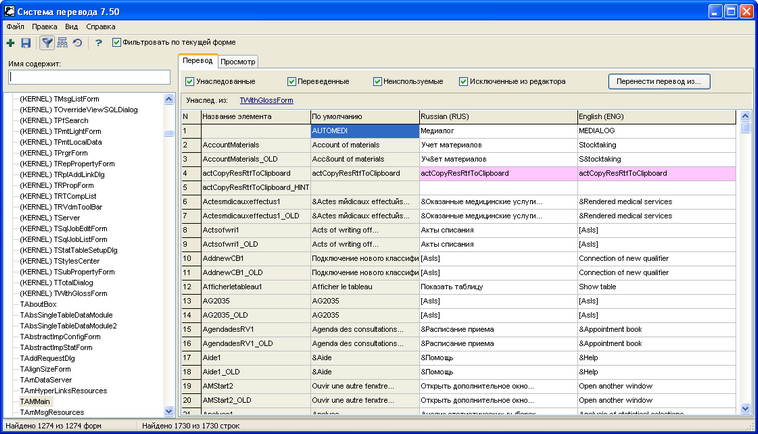Click the 'English (ENG)' column header

(x=656, y=116)
